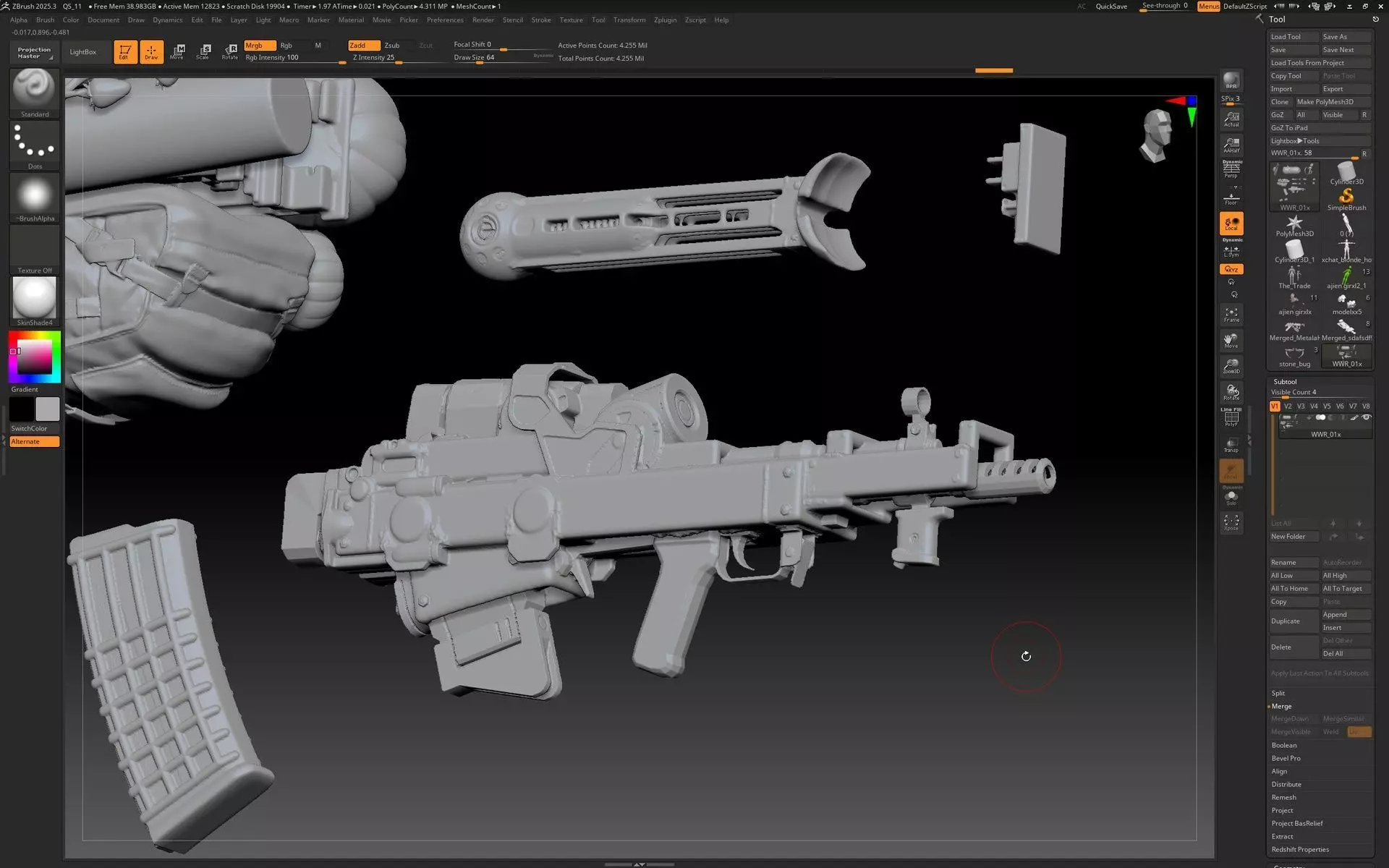Toggle the Floor grid icon

click(x=1231, y=198)
